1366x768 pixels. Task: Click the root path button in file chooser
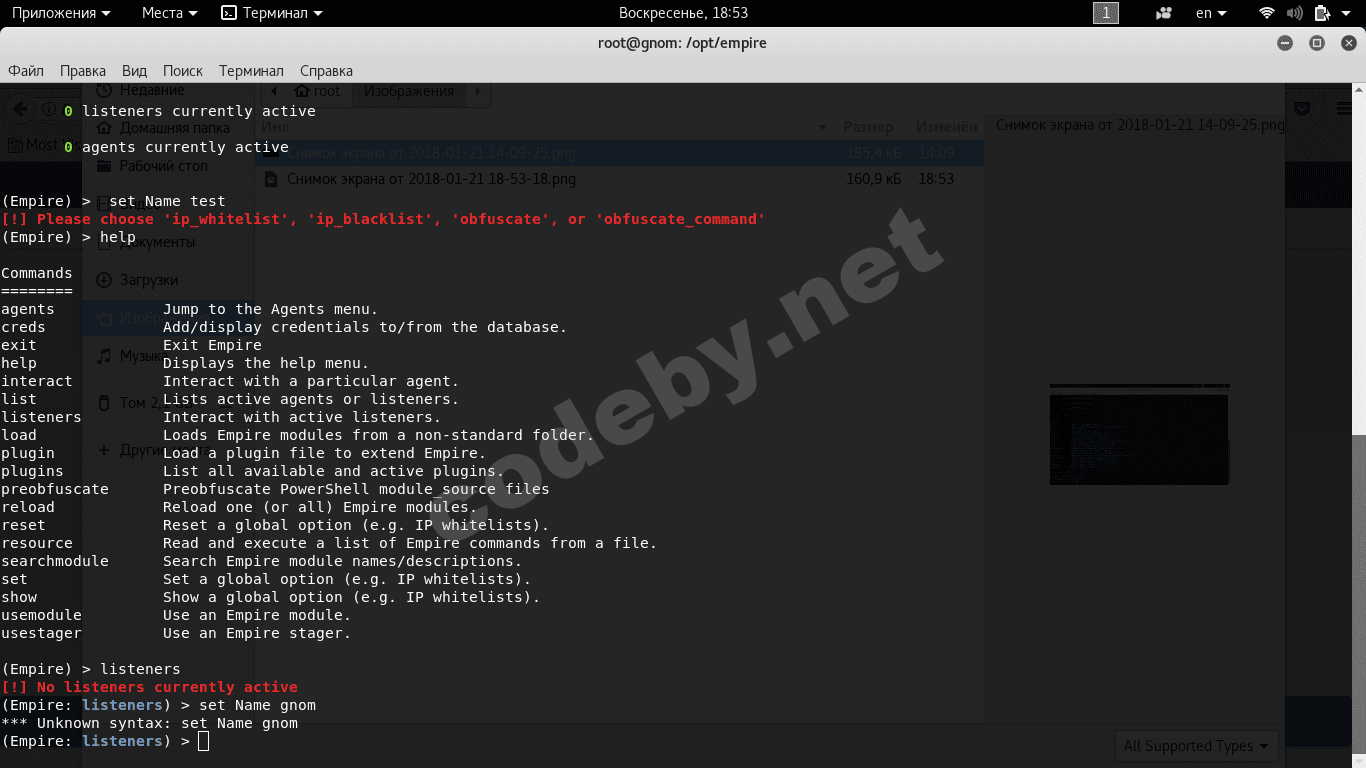[x=317, y=91]
